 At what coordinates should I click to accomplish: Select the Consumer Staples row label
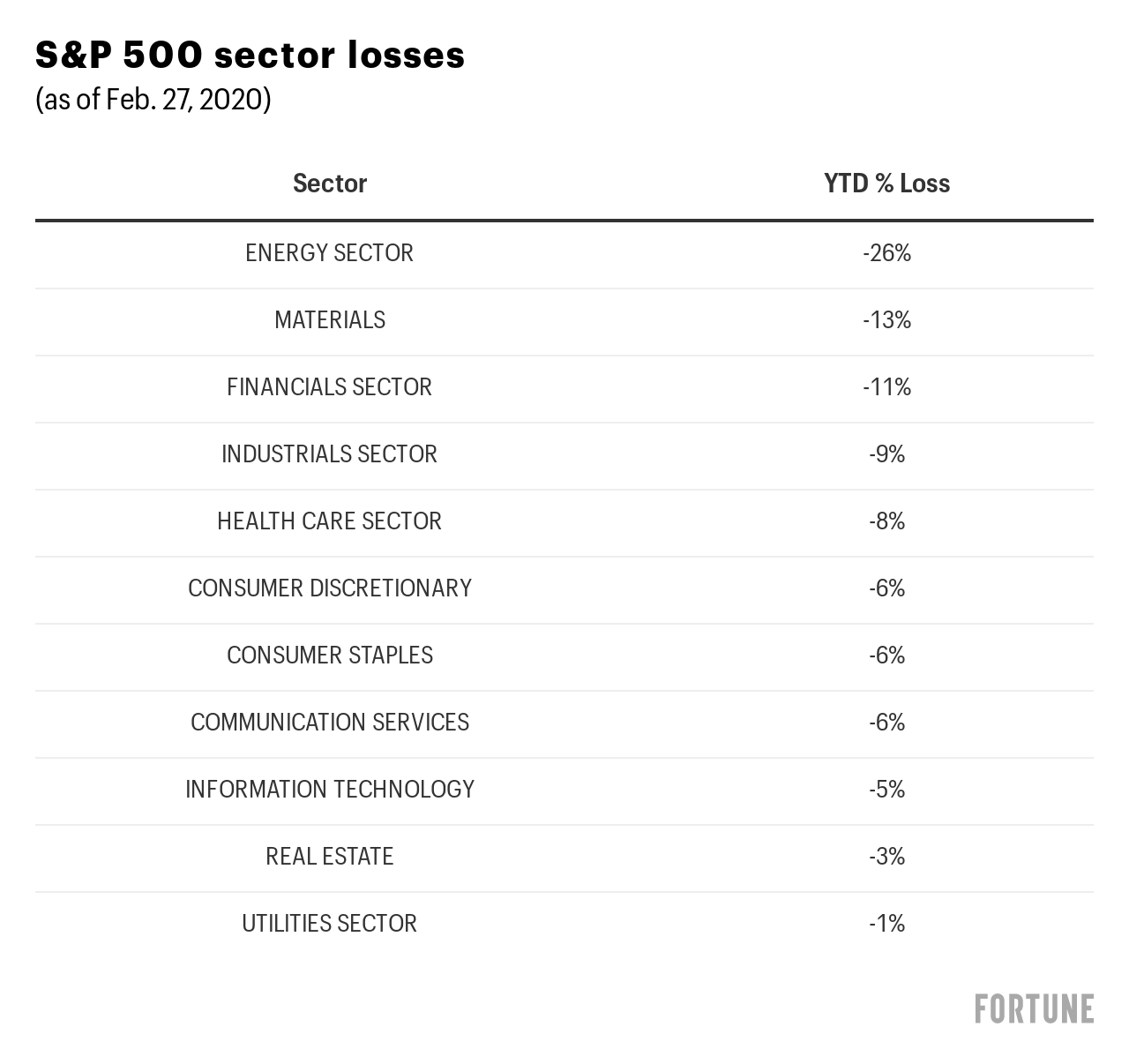(x=330, y=656)
